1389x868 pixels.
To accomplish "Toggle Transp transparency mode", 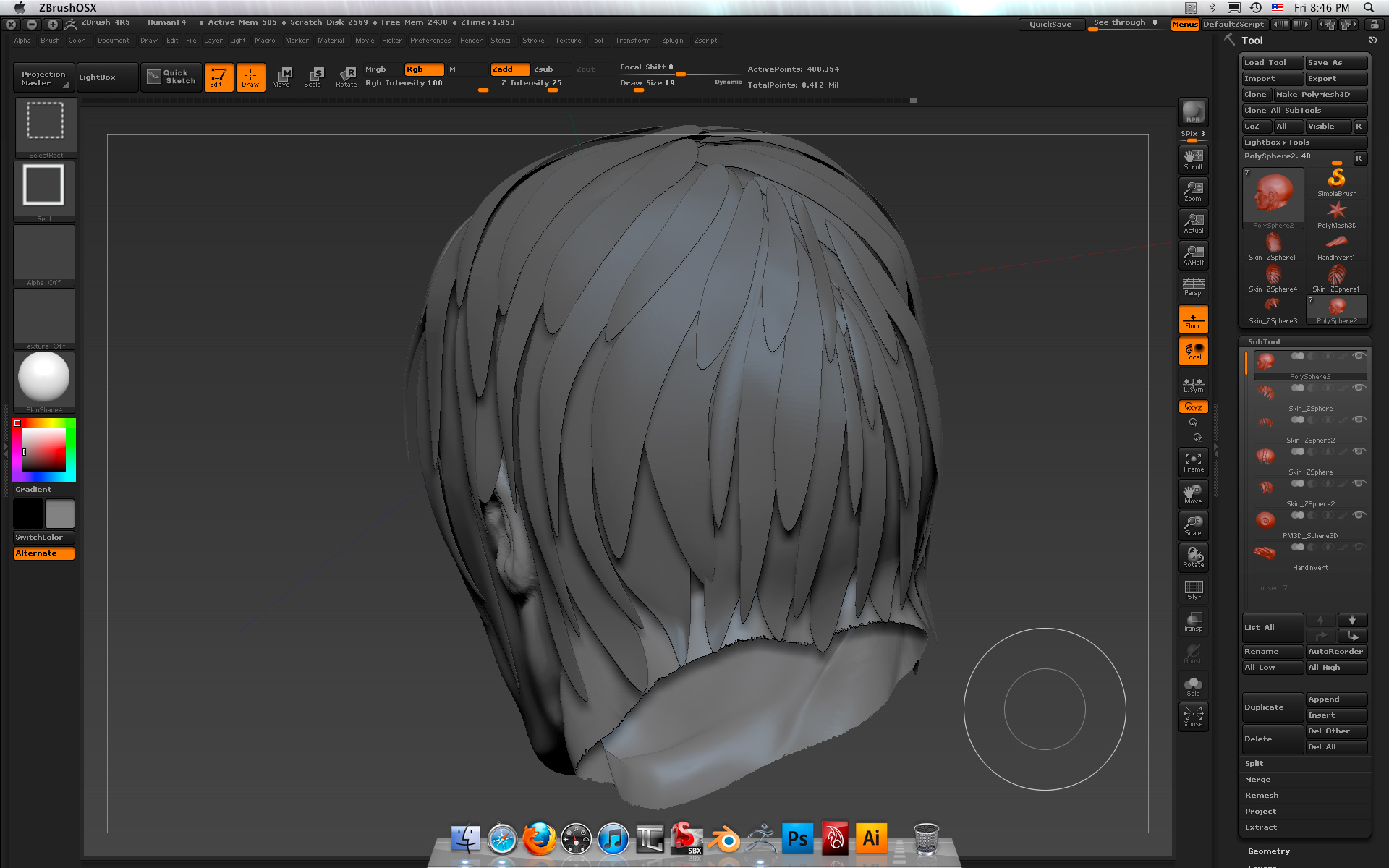I will [1193, 621].
